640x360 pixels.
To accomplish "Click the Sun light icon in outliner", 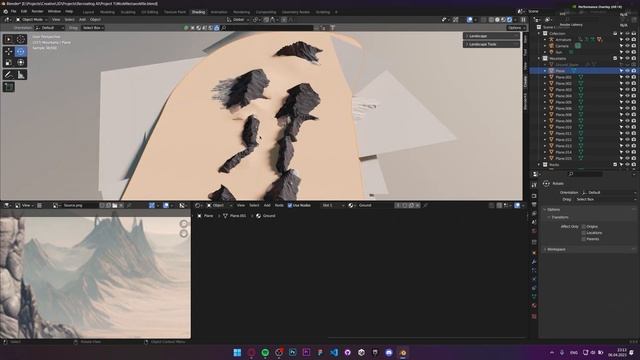I will tap(551, 52).
